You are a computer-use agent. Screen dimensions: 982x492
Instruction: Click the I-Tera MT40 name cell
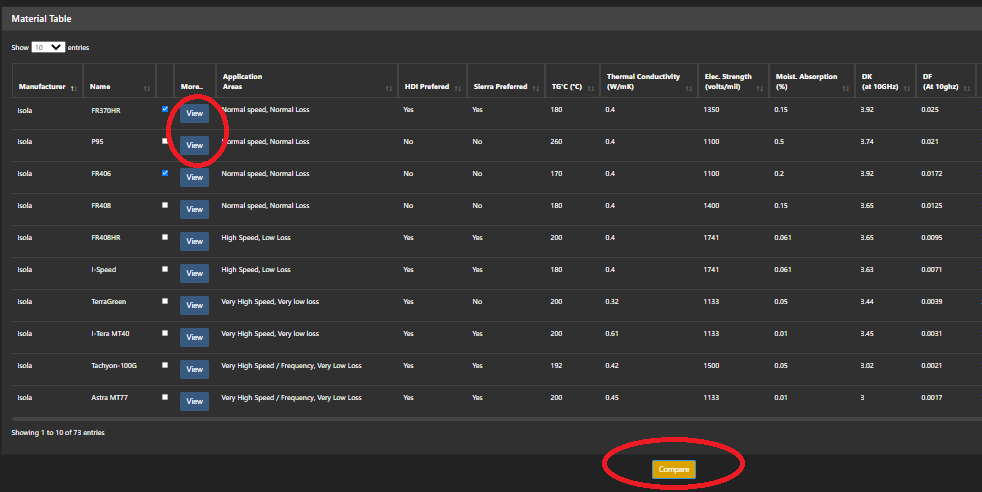click(110, 334)
